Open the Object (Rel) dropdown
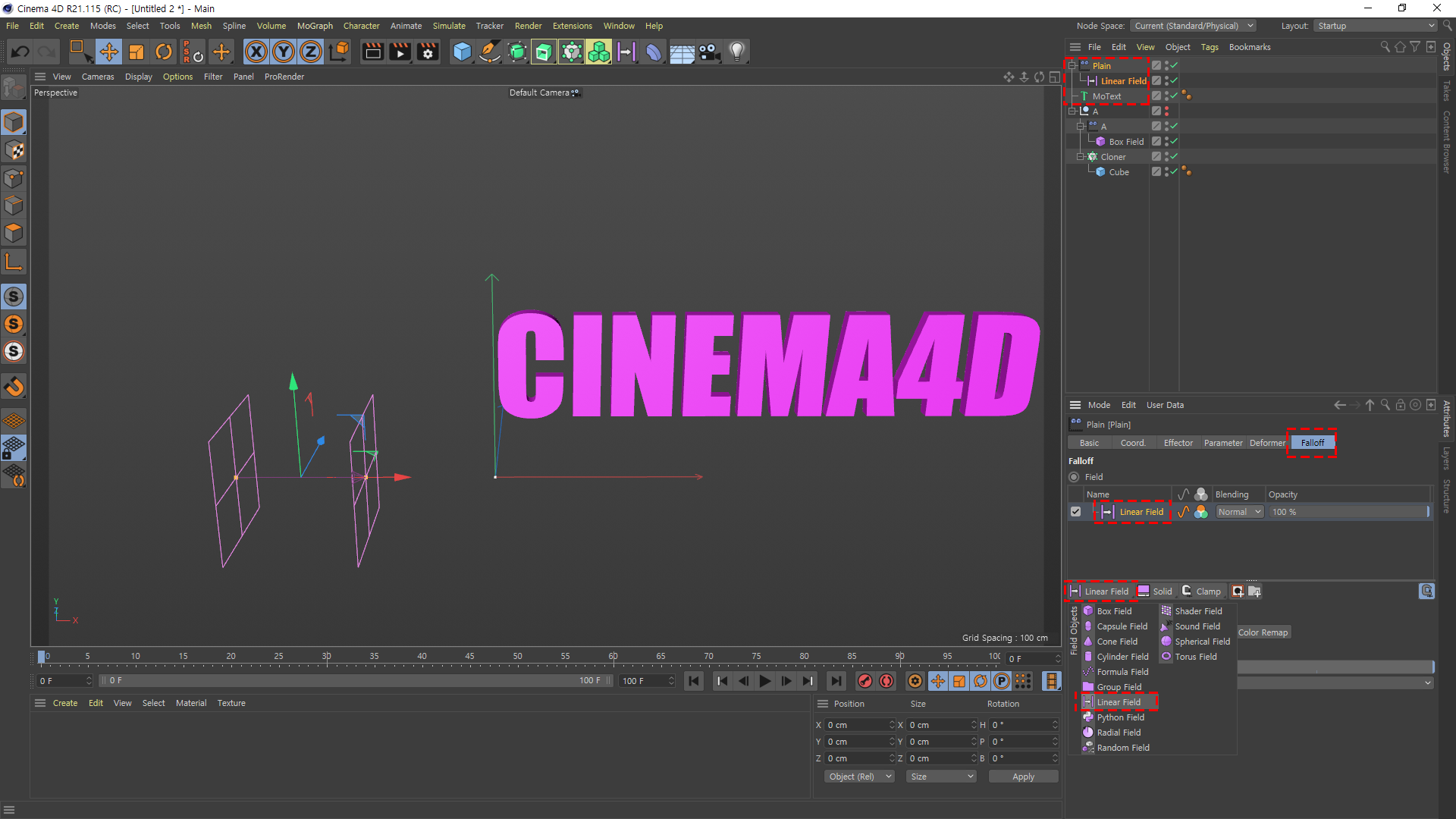Screen dimensions: 1456x819 [859, 777]
